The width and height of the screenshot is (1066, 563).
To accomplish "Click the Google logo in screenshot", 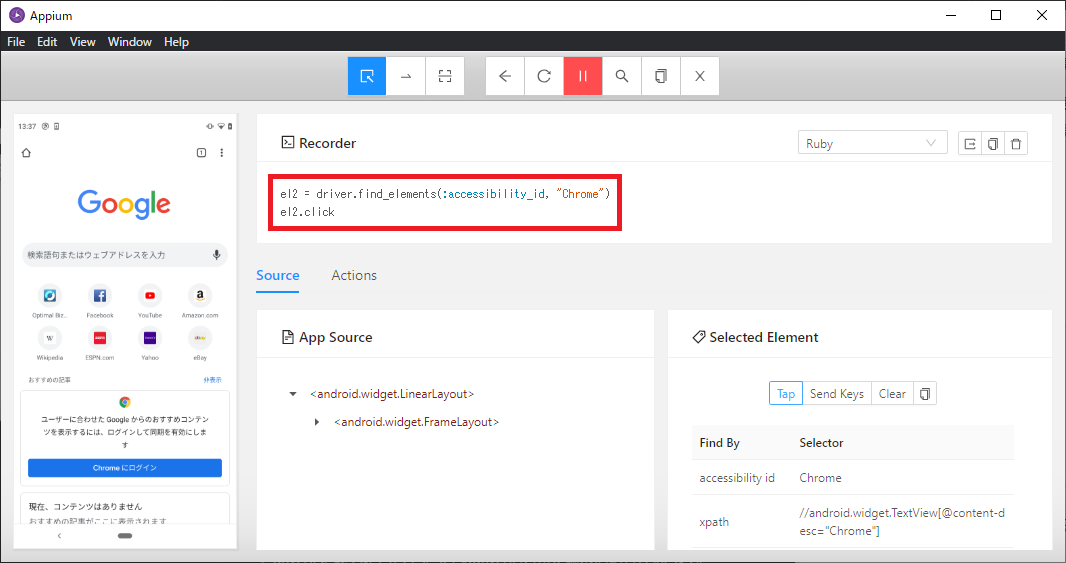I will tap(124, 203).
